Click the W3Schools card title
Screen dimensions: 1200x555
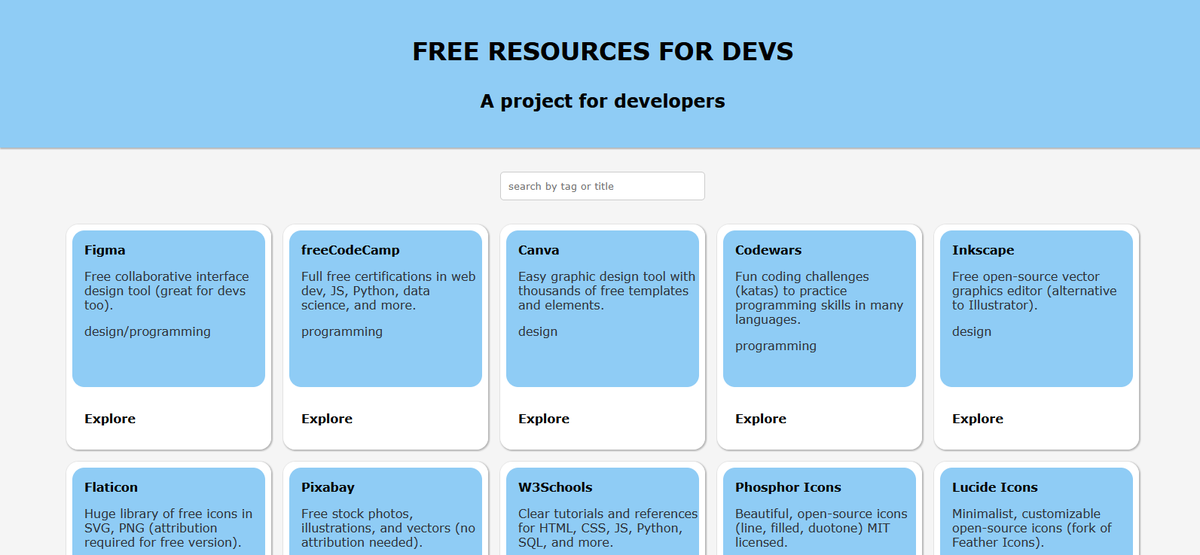(555, 487)
